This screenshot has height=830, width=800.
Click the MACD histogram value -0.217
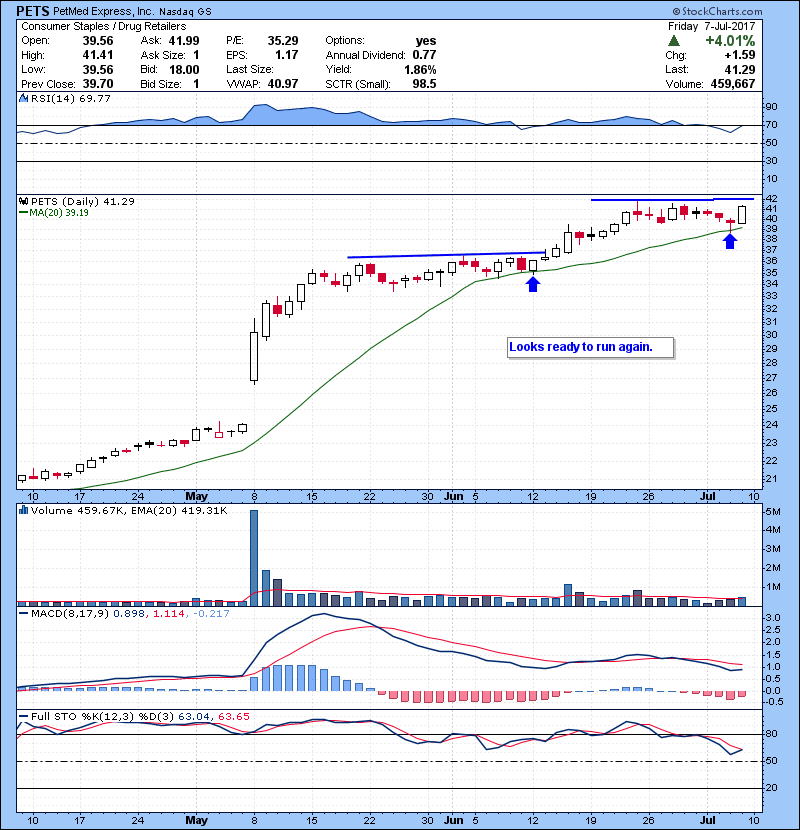pos(211,614)
